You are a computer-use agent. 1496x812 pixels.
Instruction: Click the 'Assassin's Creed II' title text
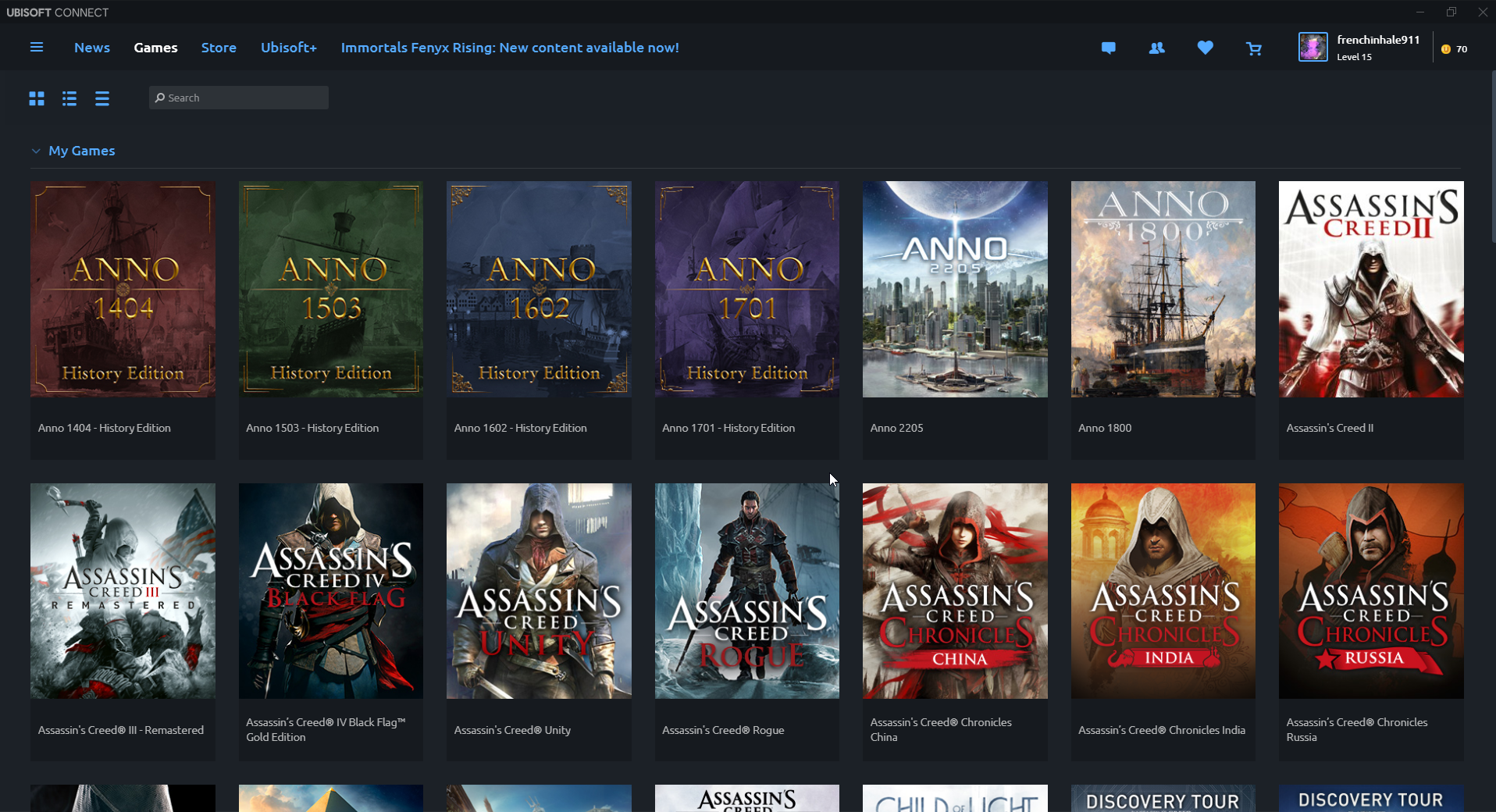[x=1330, y=428]
